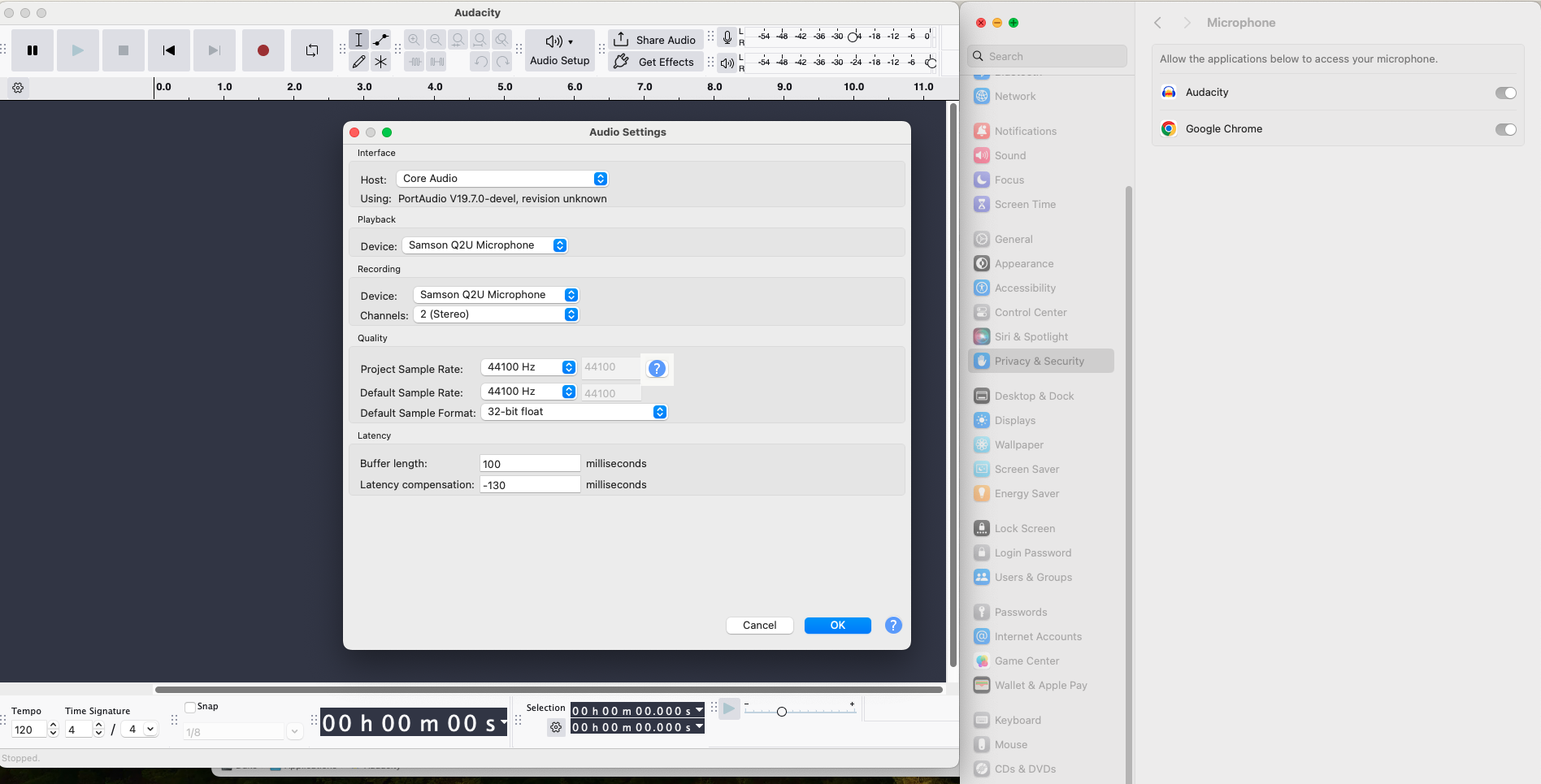Image resolution: width=1541 pixels, height=784 pixels.
Task: Adjust the playback level slider knob
Action: click(x=931, y=63)
